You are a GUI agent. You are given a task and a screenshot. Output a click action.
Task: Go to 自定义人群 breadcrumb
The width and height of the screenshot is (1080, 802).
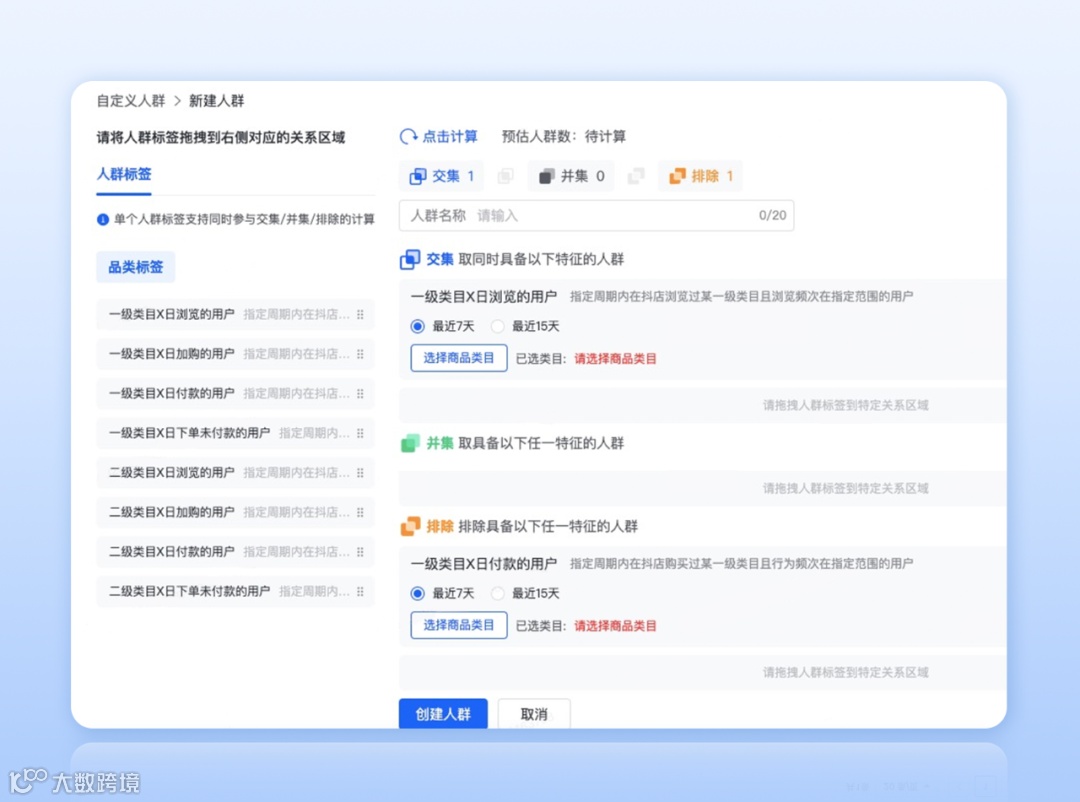point(131,101)
